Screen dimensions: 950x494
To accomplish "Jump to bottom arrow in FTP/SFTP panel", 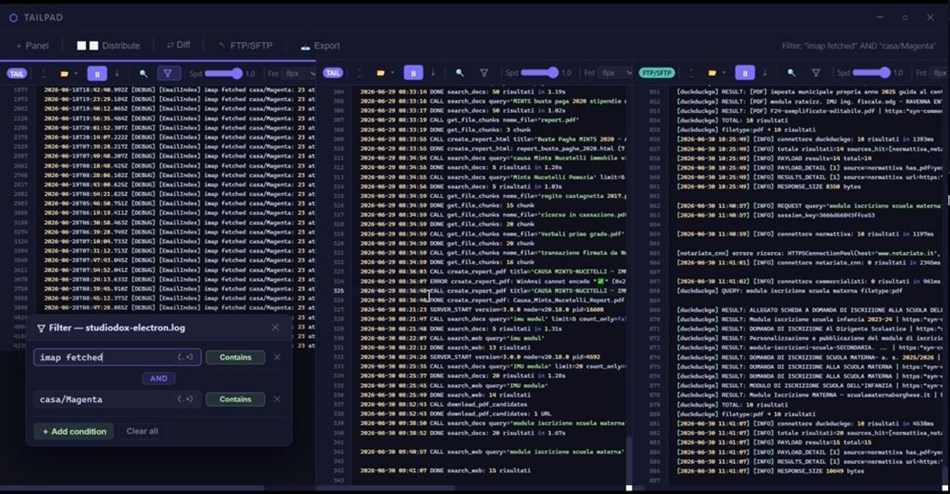I will 765,73.
